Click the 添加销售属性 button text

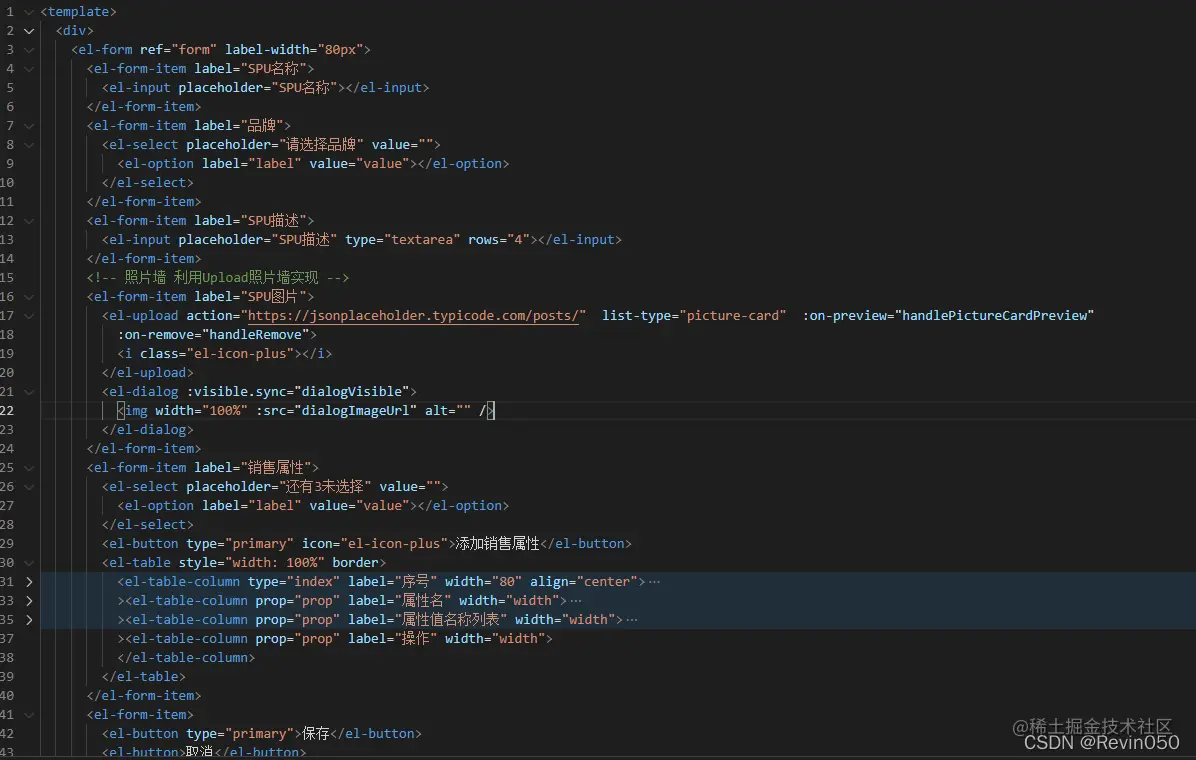497,543
